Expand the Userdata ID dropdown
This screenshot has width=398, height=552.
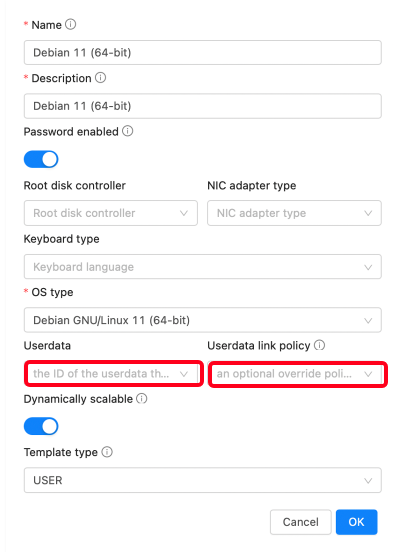pyautogui.click(x=114, y=374)
